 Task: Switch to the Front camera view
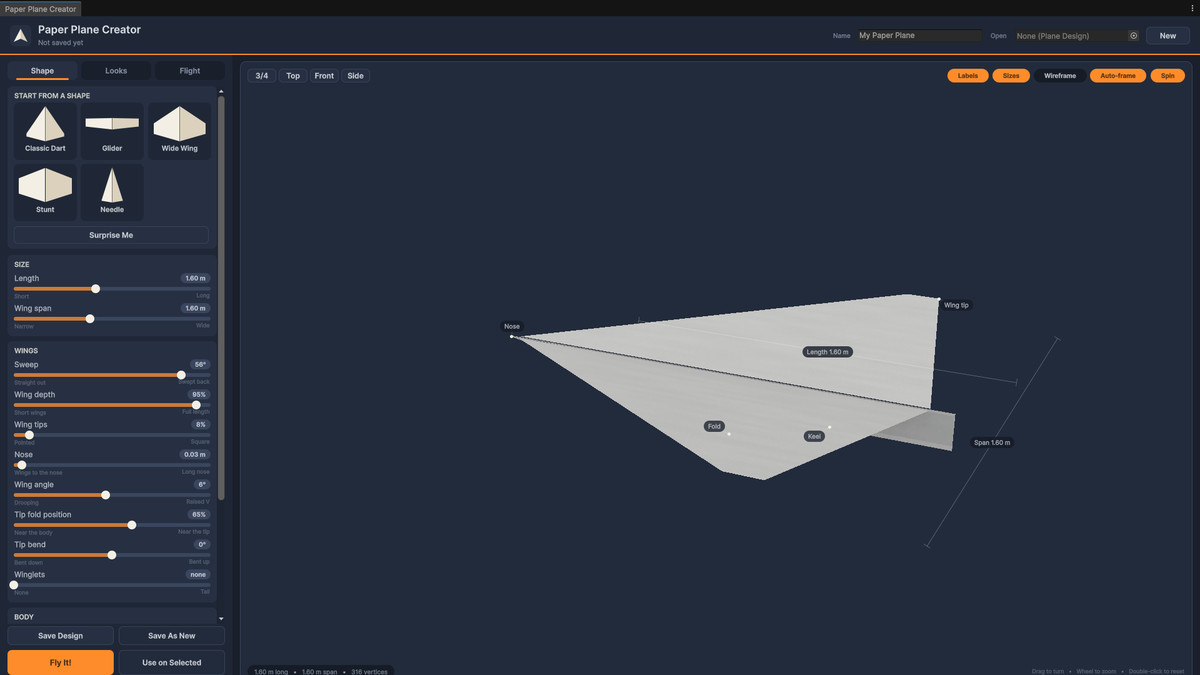point(324,76)
